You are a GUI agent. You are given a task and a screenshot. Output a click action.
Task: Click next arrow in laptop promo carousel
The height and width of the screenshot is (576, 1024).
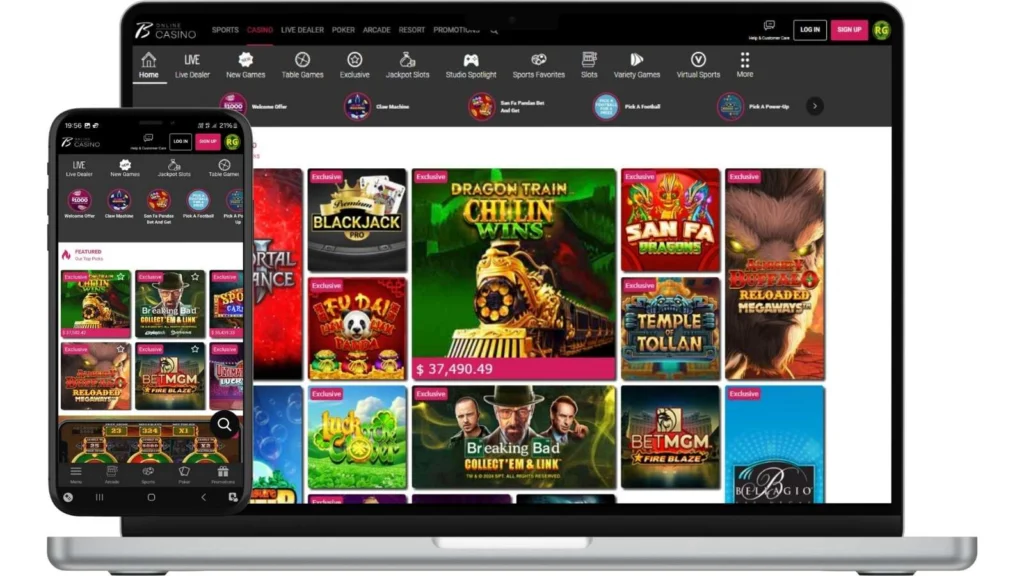pos(814,106)
